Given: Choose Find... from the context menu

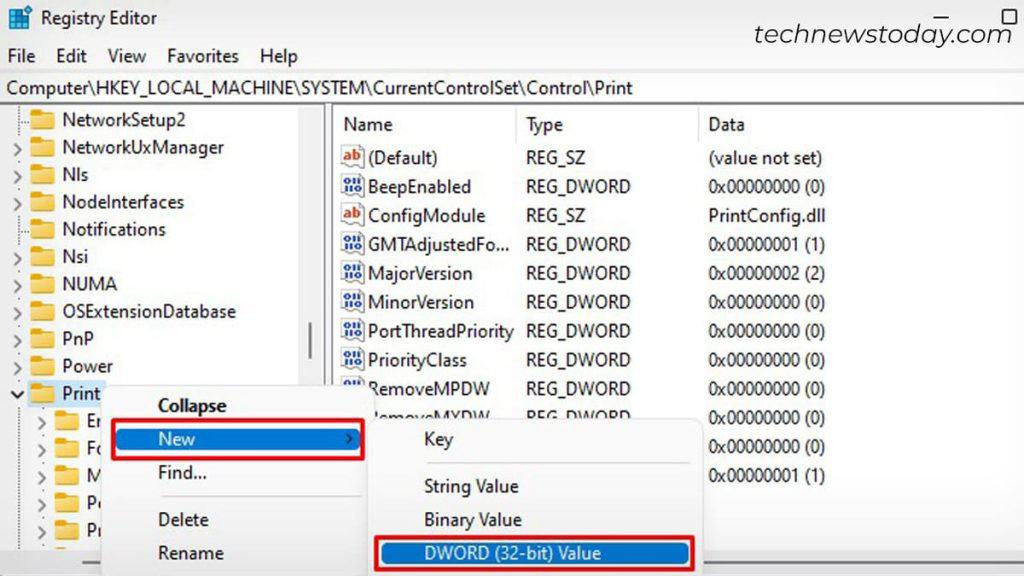Looking at the screenshot, I should click(x=180, y=473).
